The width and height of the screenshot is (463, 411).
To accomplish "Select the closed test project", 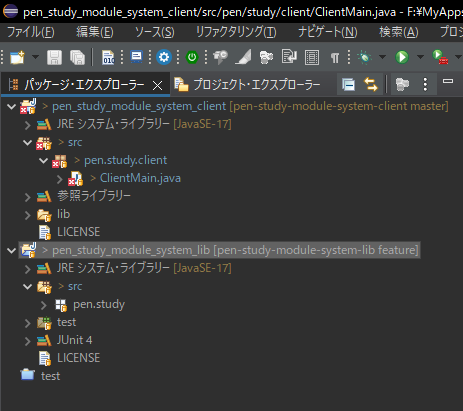I will (x=50, y=376).
